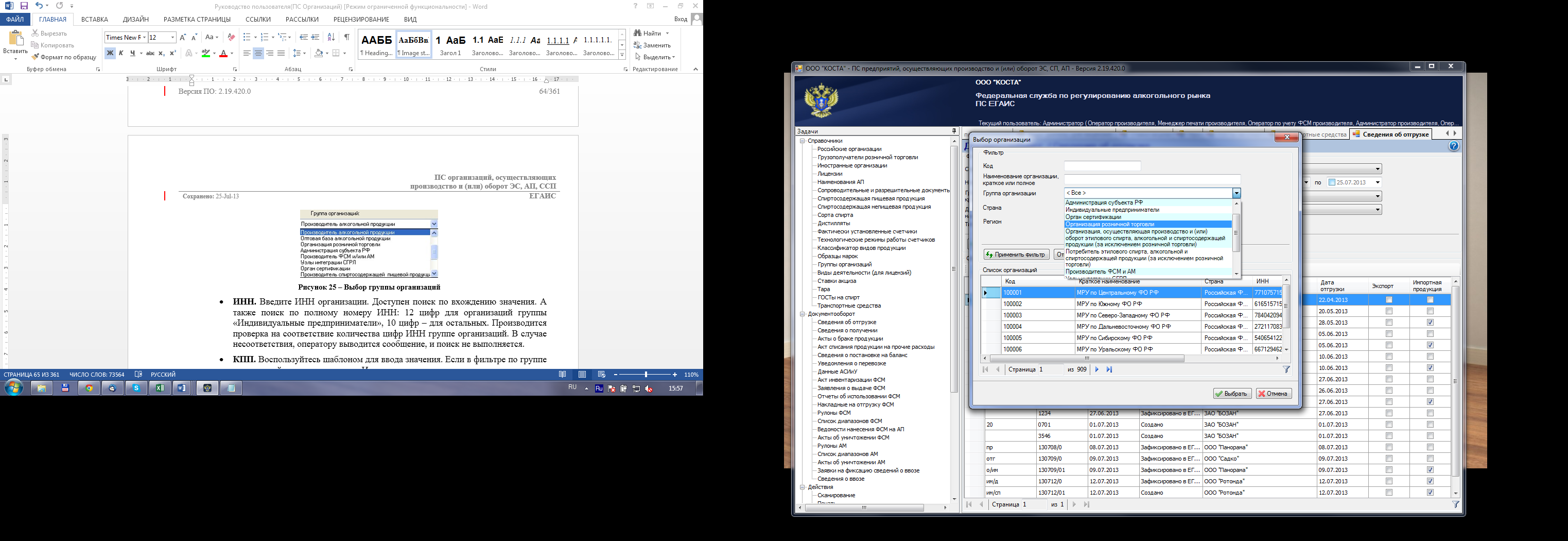
Task: Click filter funnel icon below shipments table
Action: (1455, 505)
